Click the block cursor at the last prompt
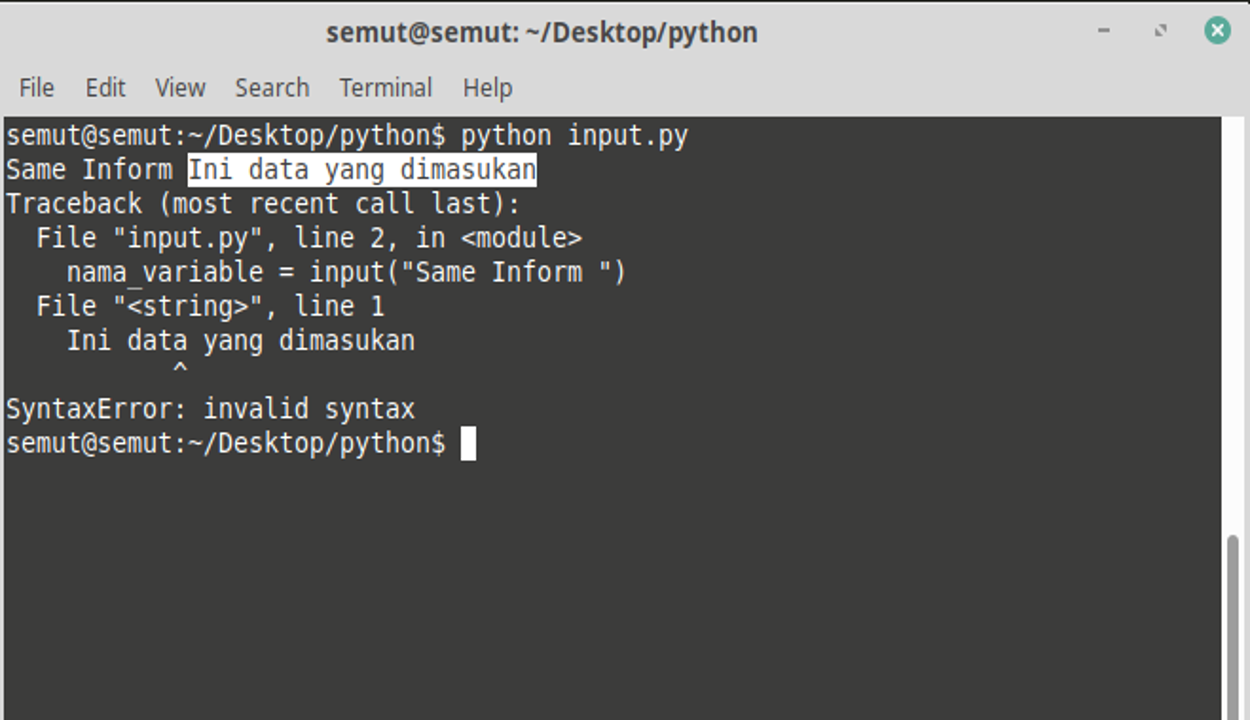 [x=468, y=443]
